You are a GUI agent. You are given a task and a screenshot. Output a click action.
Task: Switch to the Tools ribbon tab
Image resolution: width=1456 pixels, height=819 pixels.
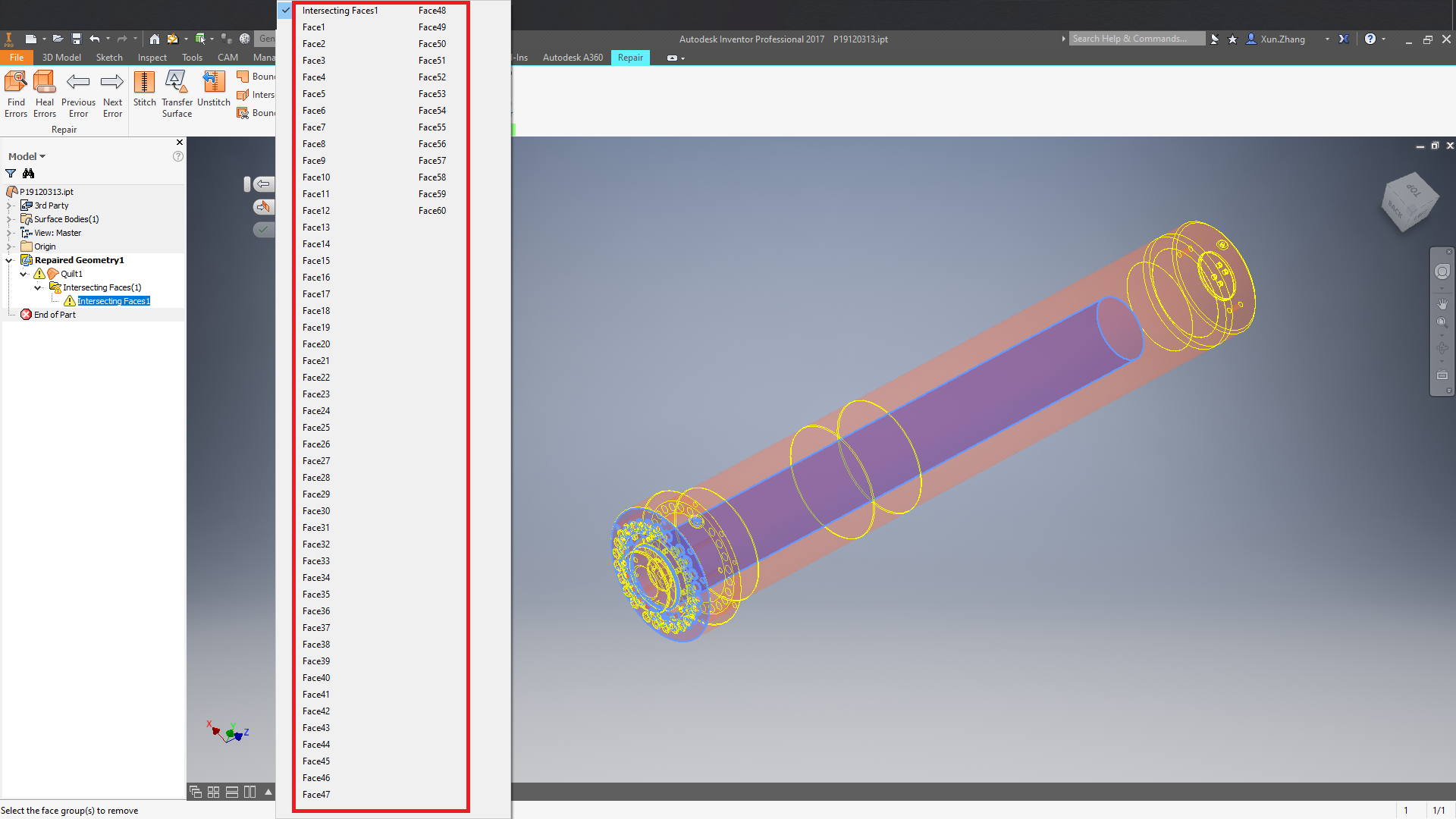(x=191, y=57)
